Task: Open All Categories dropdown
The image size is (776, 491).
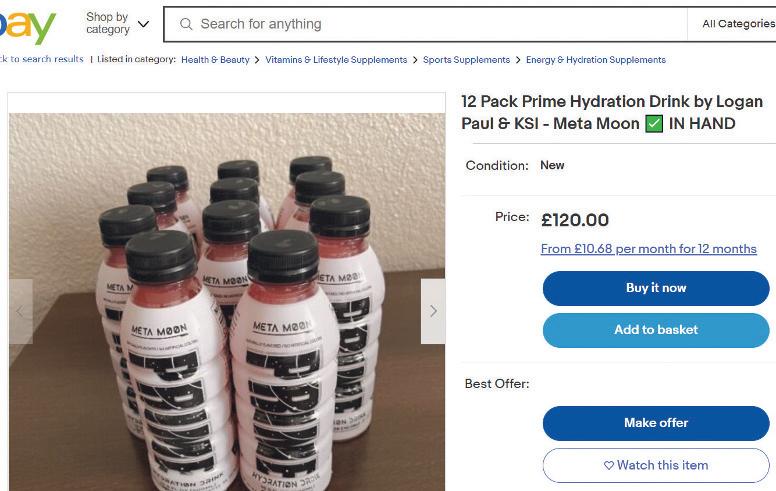Action: [x=737, y=24]
